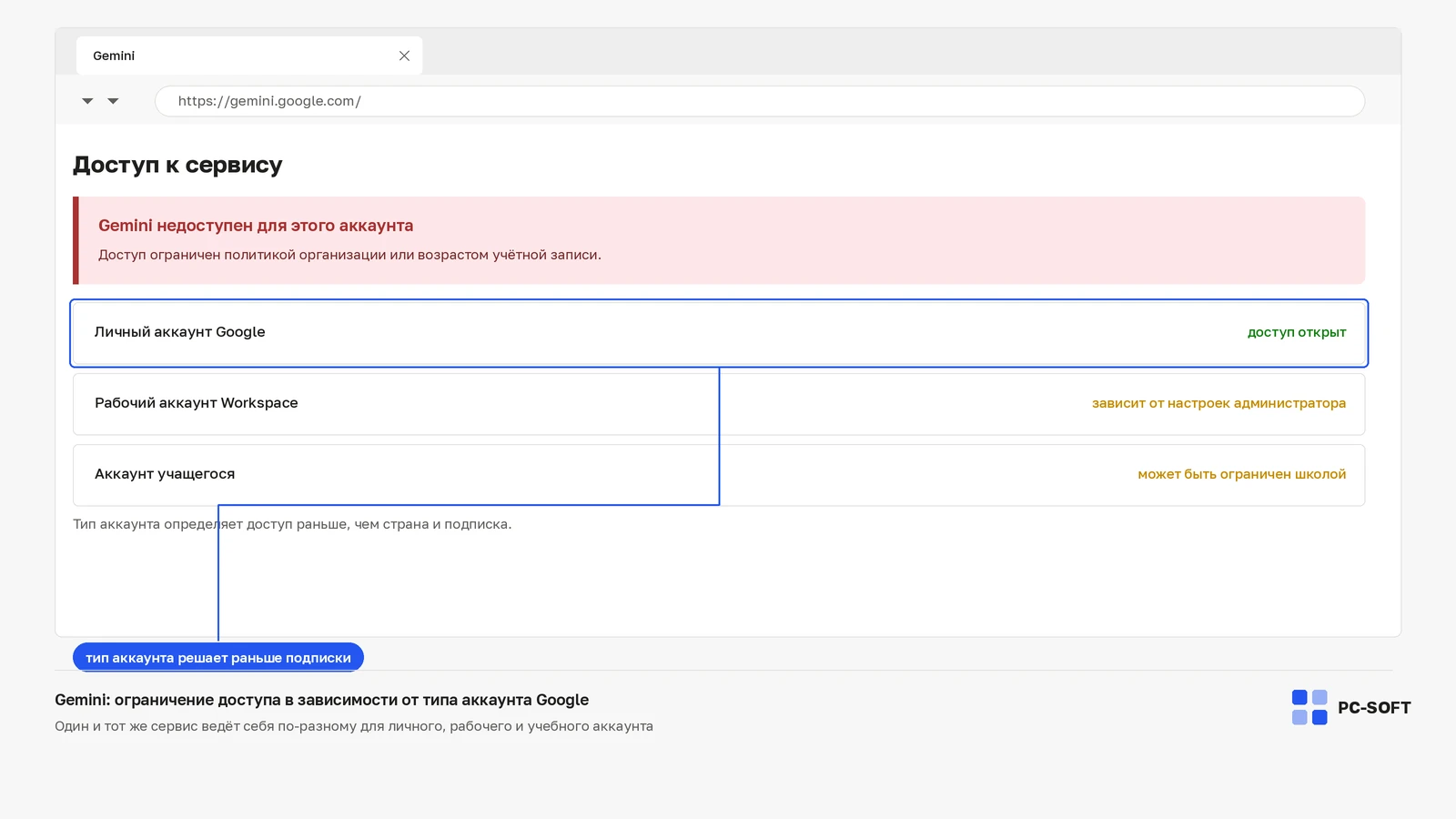Click the leftmost down-arrow beside the address bar

87,101
